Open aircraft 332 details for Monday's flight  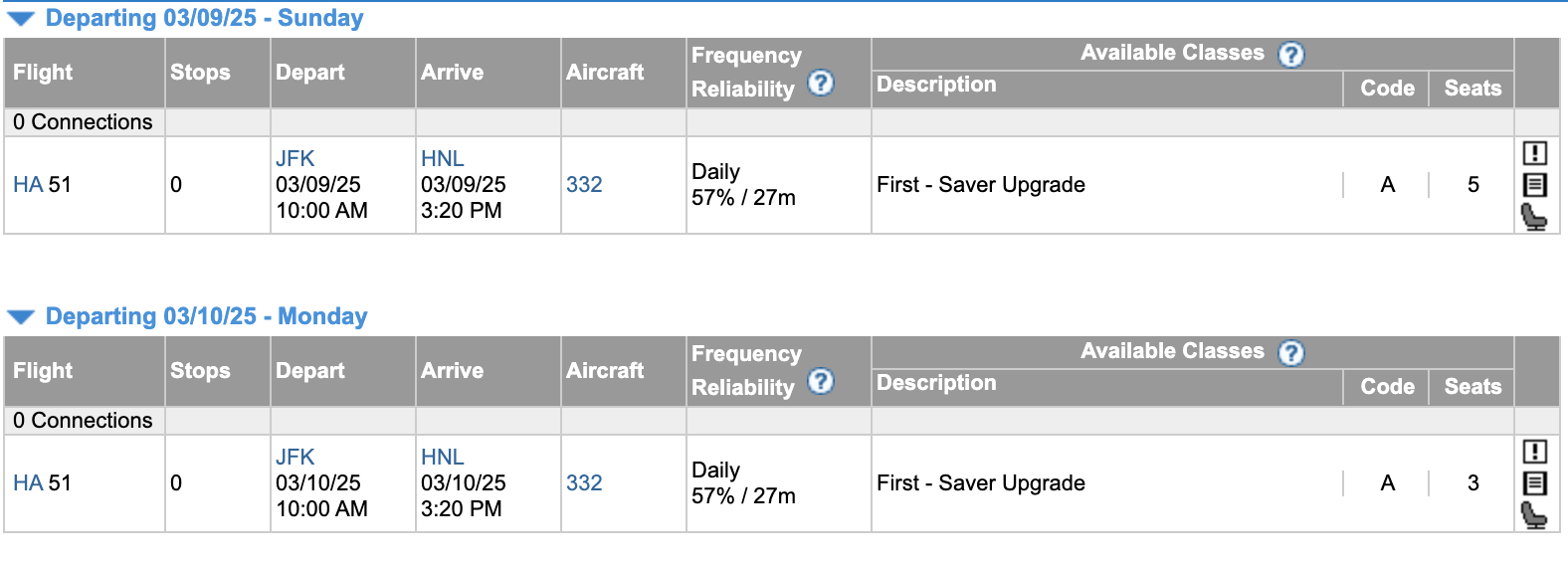(584, 483)
